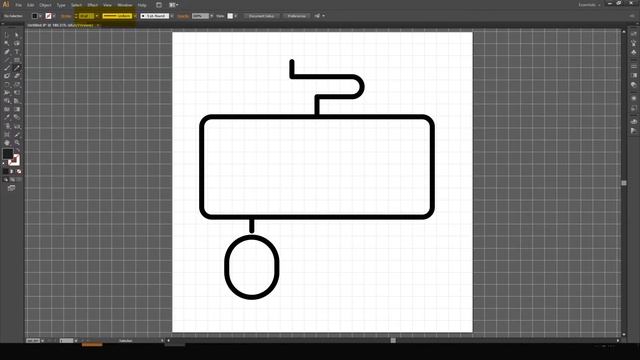Screen dimensions: 640x360
Task: Select the Eraser tool
Action: tap(17, 76)
